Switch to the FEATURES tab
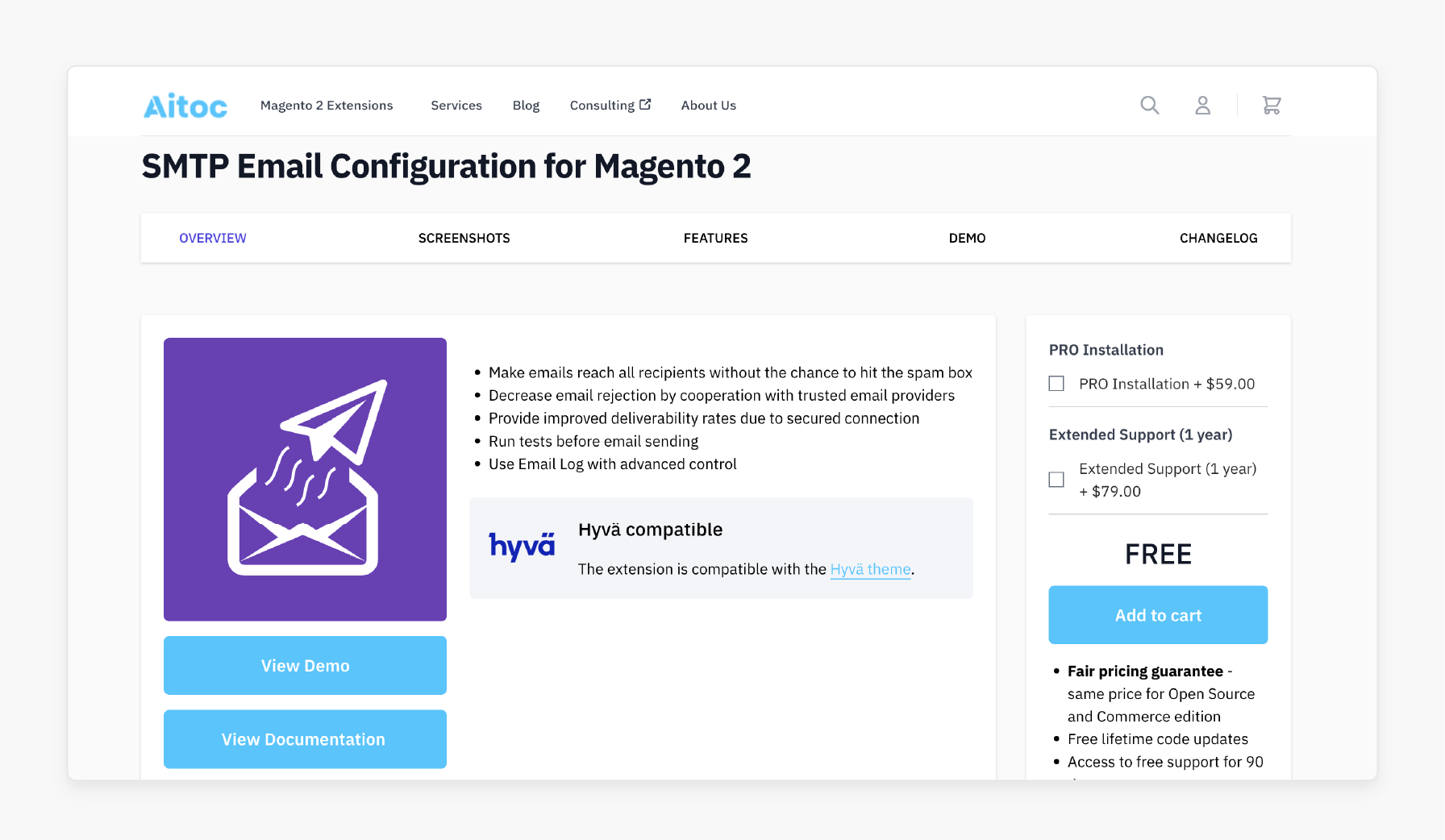1445x840 pixels. (716, 238)
